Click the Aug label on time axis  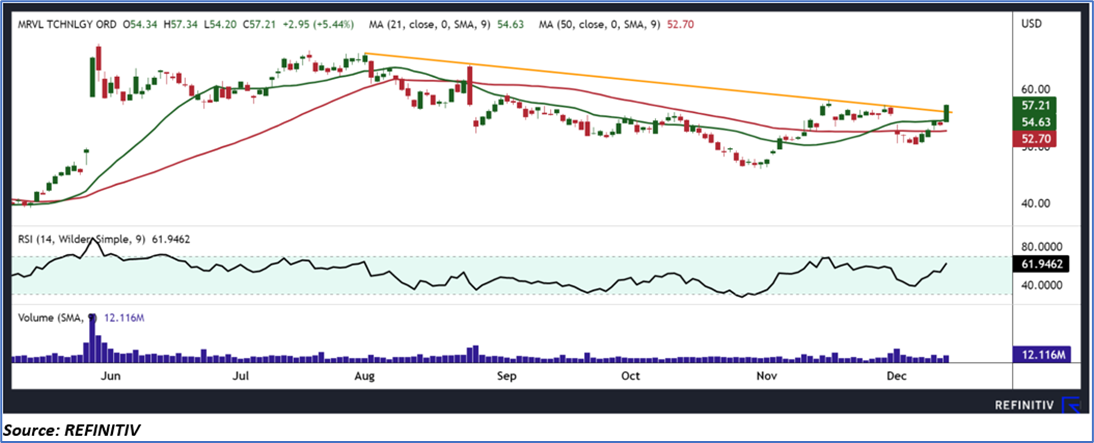[x=364, y=377]
